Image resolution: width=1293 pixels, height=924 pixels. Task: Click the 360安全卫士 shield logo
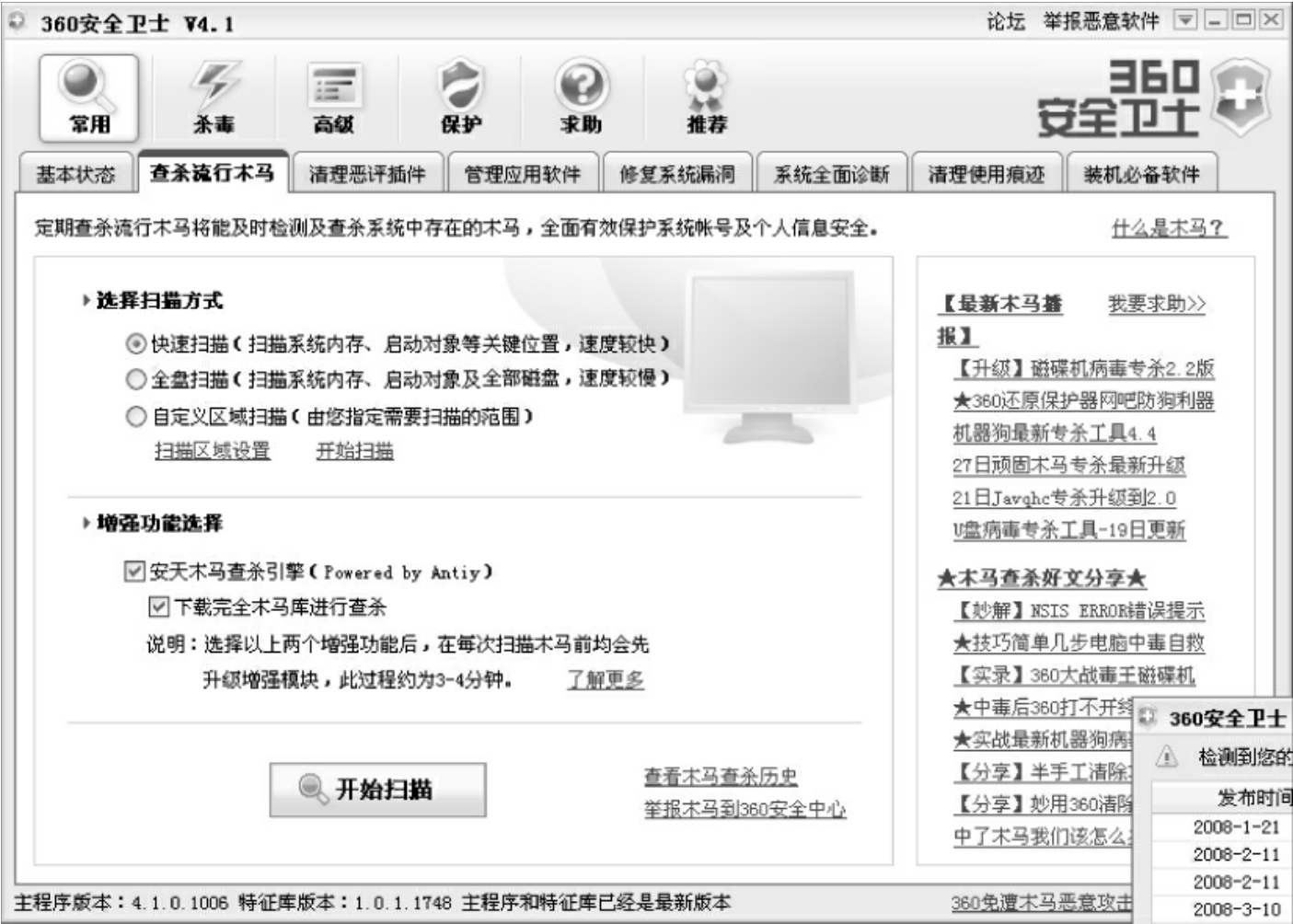(x=1241, y=98)
